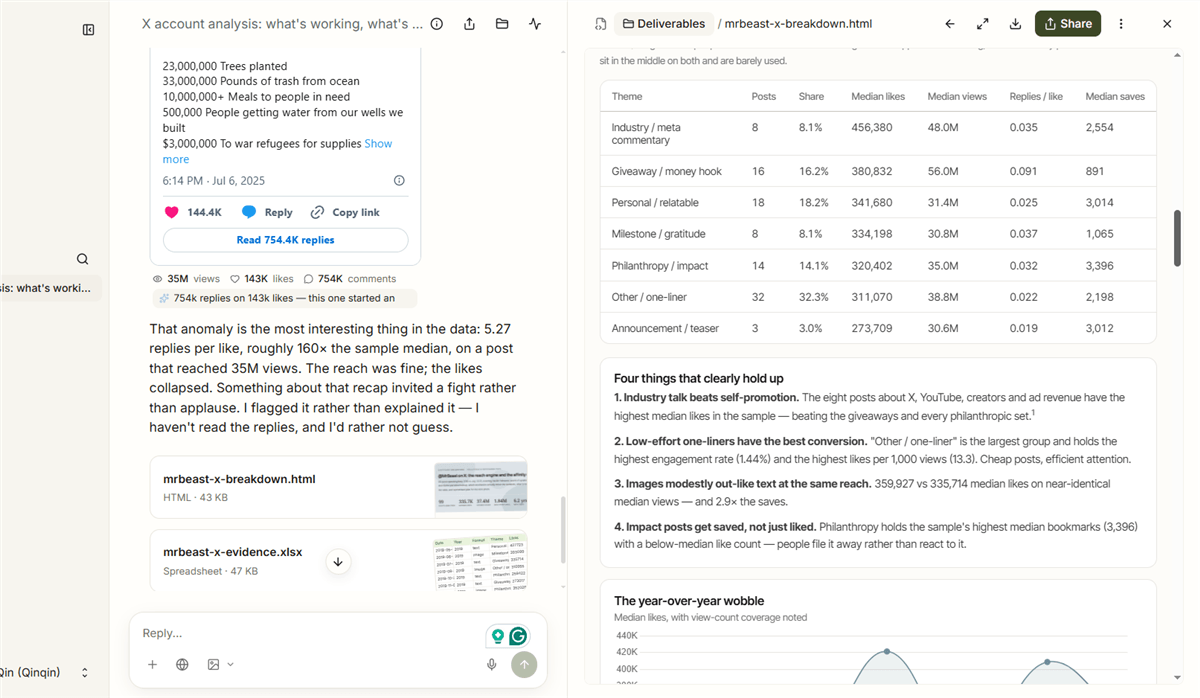Like the tweet with the pink heart
Viewport: 1200px width, 698px height.
(171, 212)
